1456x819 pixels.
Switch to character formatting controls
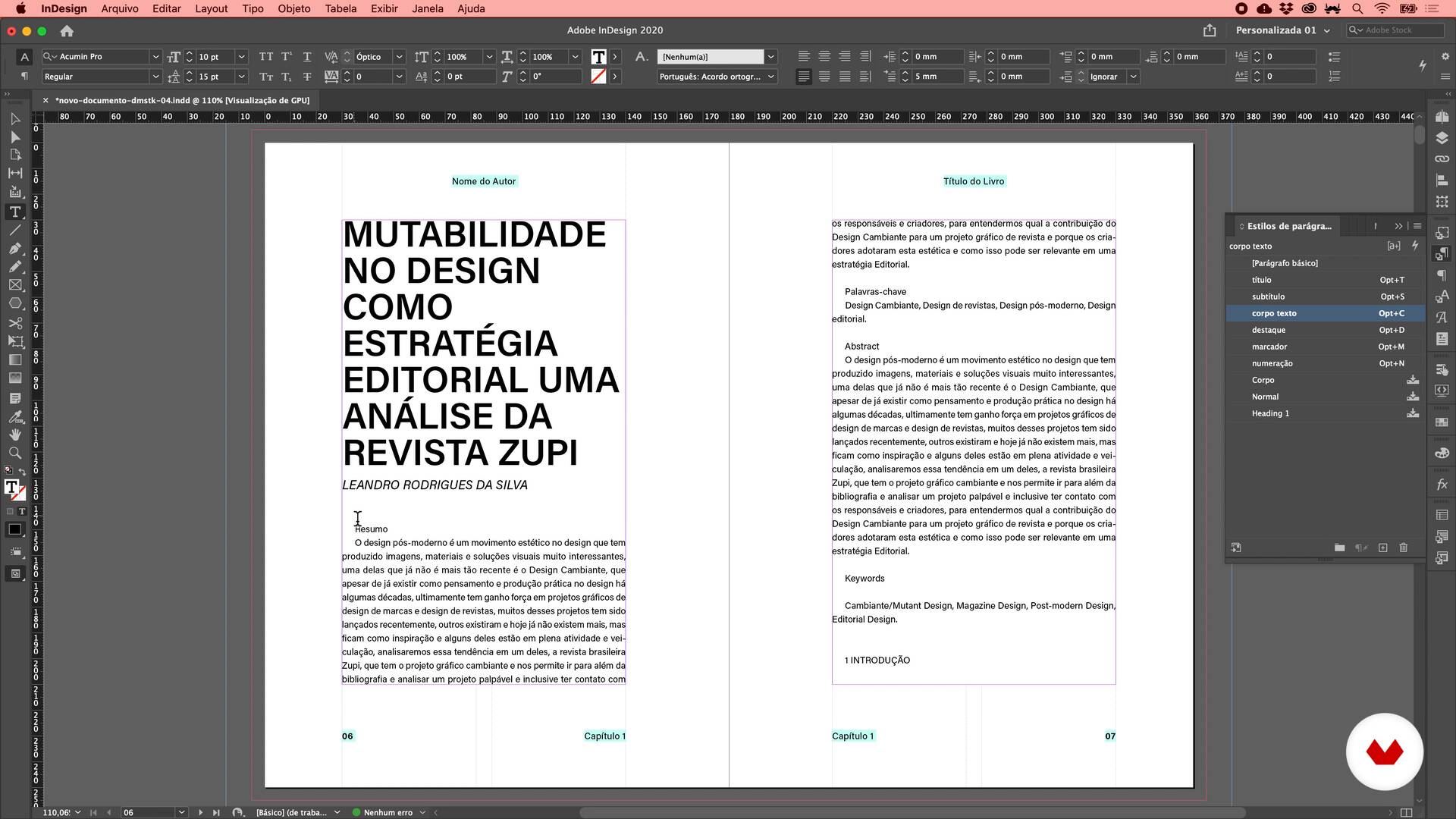24,57
